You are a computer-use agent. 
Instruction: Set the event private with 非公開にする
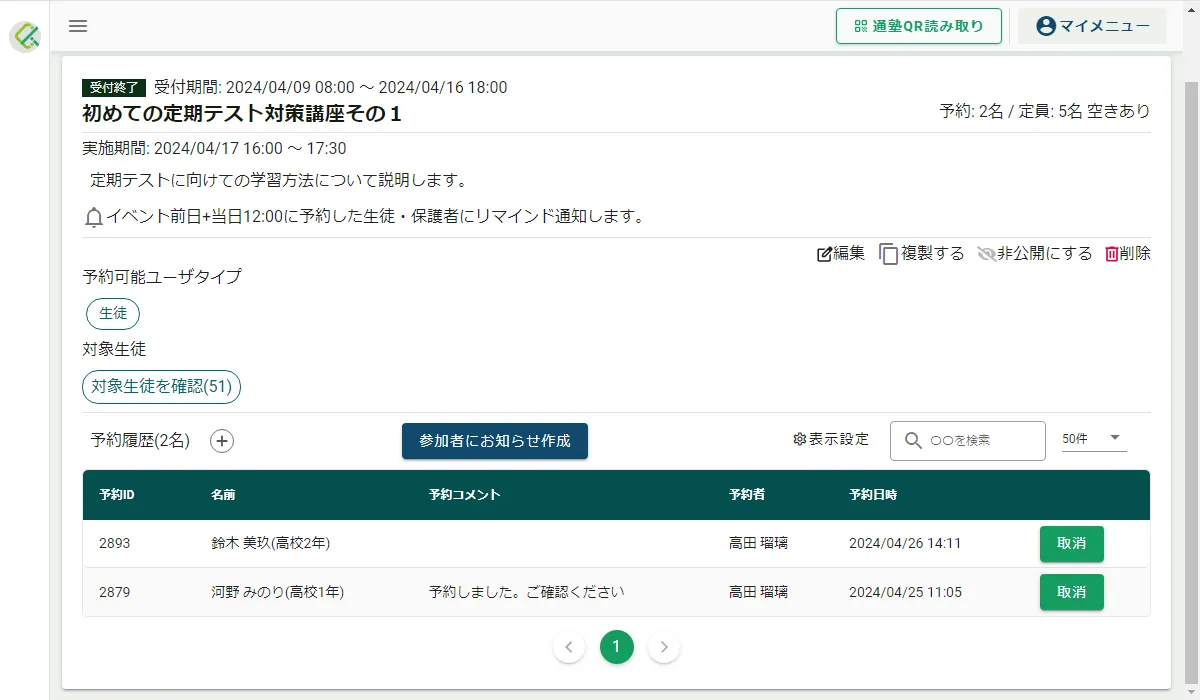click(x=1035, y=254)
